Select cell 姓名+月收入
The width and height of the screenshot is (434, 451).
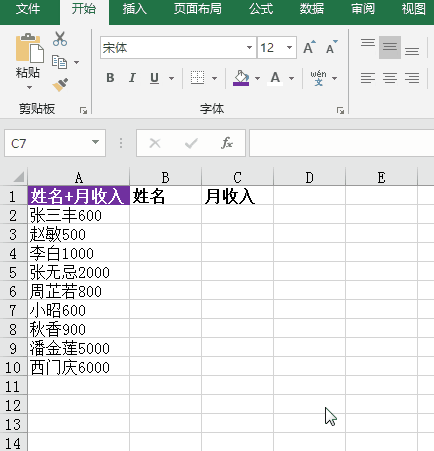pos(79,196)
